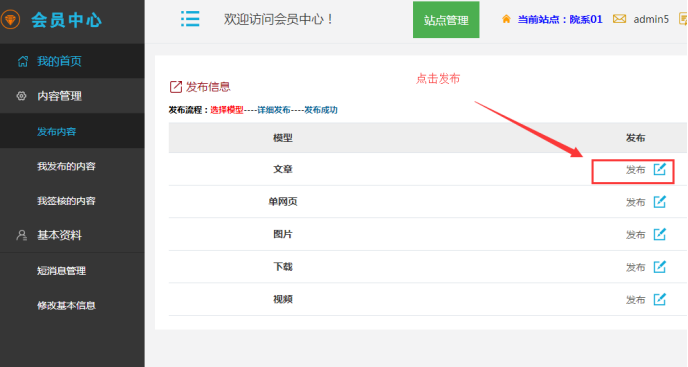688x367 pixels.
Task: Click the orange home icon near 当前站点
Action: point(506,19)
